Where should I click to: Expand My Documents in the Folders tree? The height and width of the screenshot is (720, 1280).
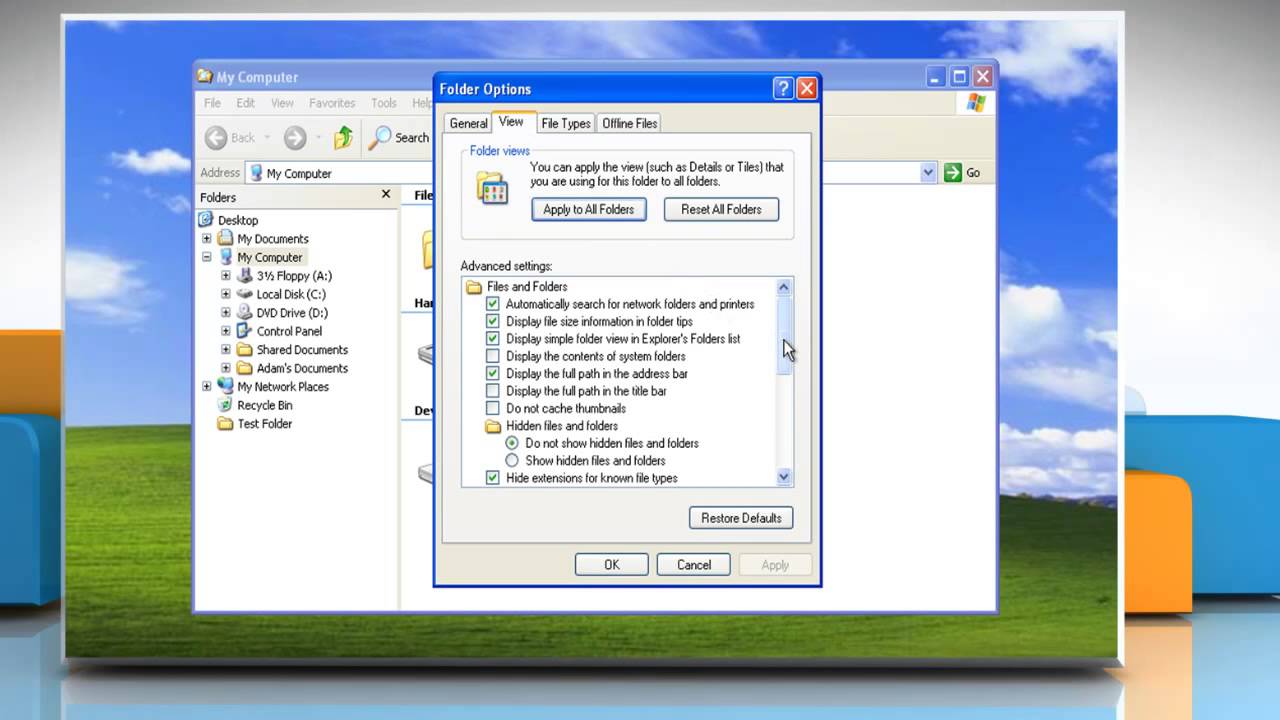coord(207,239)
